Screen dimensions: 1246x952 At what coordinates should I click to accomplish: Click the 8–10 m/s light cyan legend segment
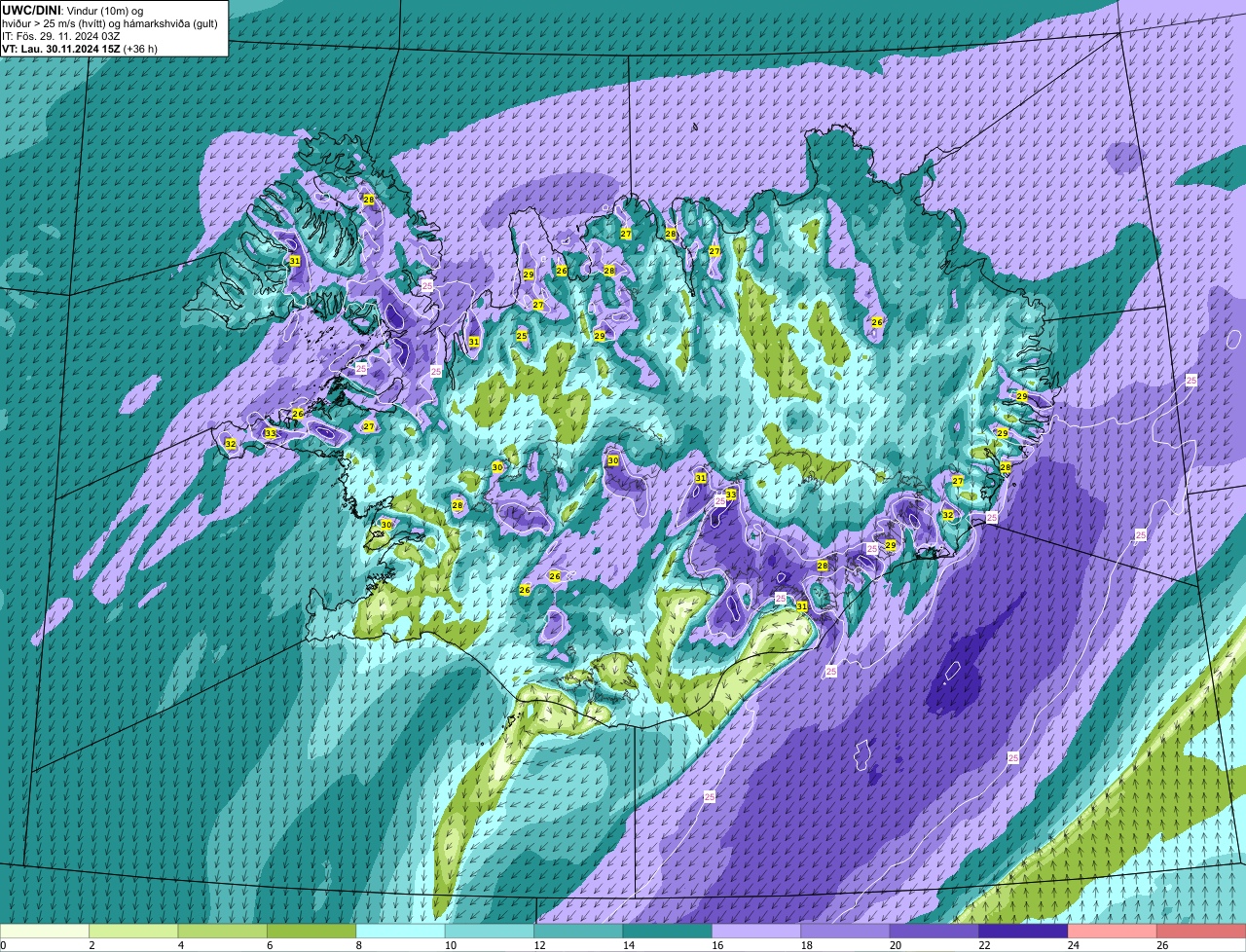tap(401, 931)
